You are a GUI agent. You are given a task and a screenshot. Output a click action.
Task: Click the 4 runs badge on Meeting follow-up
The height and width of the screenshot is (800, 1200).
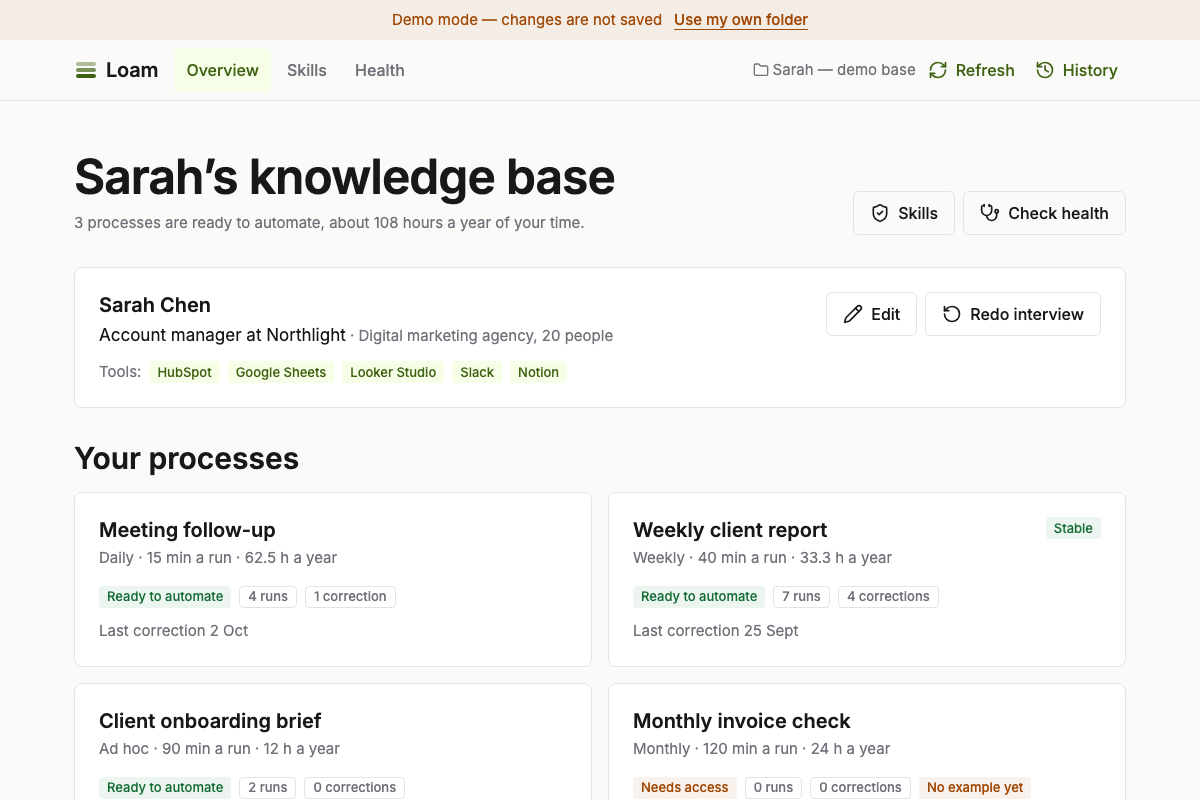268,596
